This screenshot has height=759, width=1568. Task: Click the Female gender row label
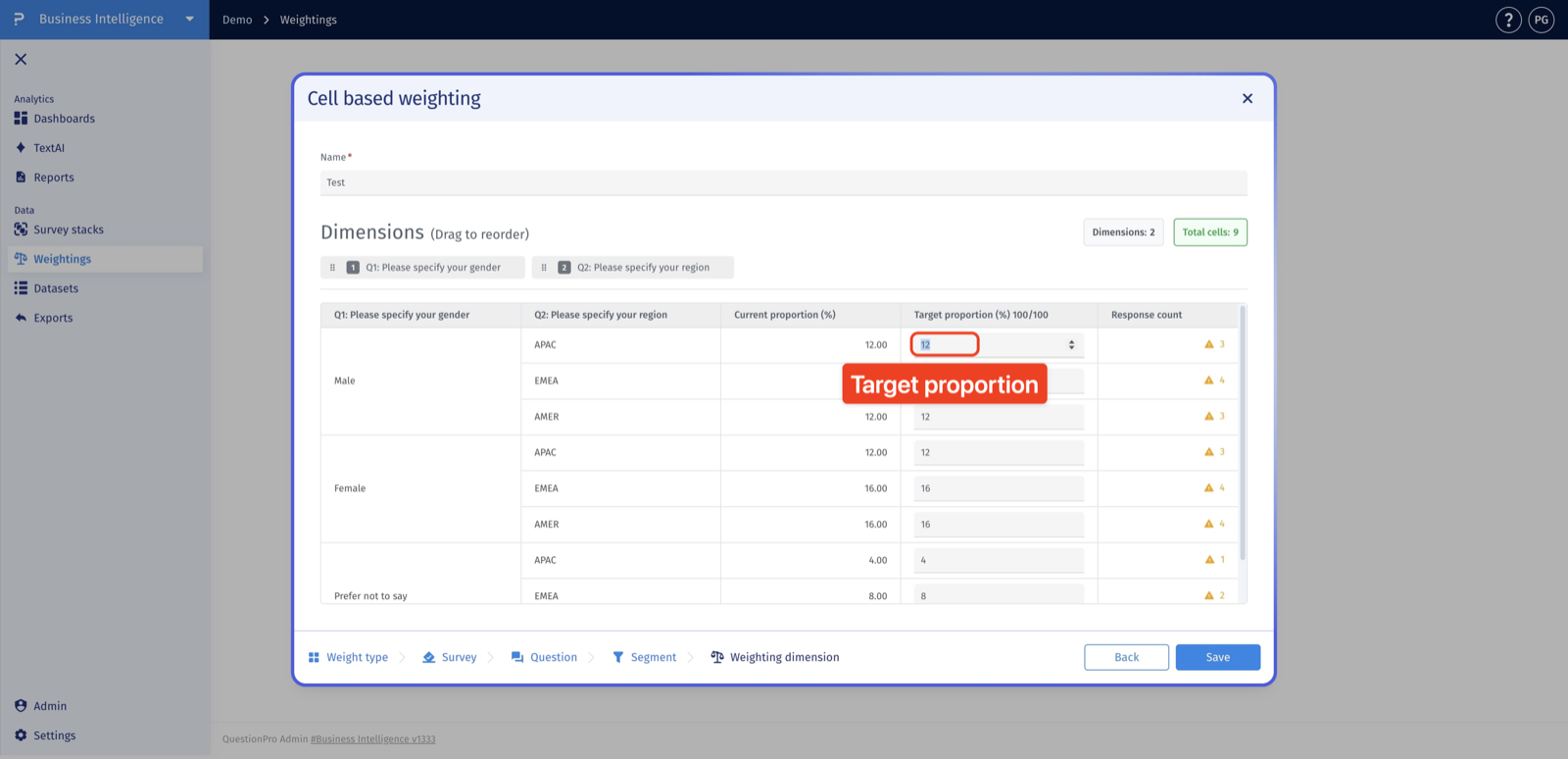(350, 488)
